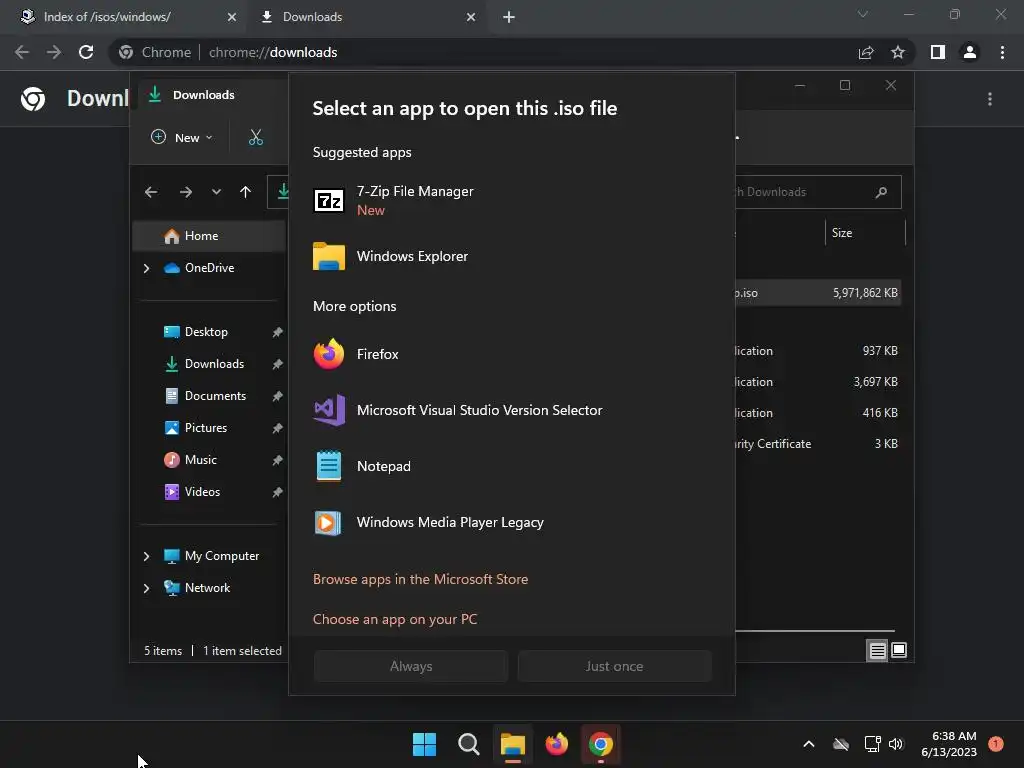Select the 5,971,862 KB iso file row

[x=818, y=293]
